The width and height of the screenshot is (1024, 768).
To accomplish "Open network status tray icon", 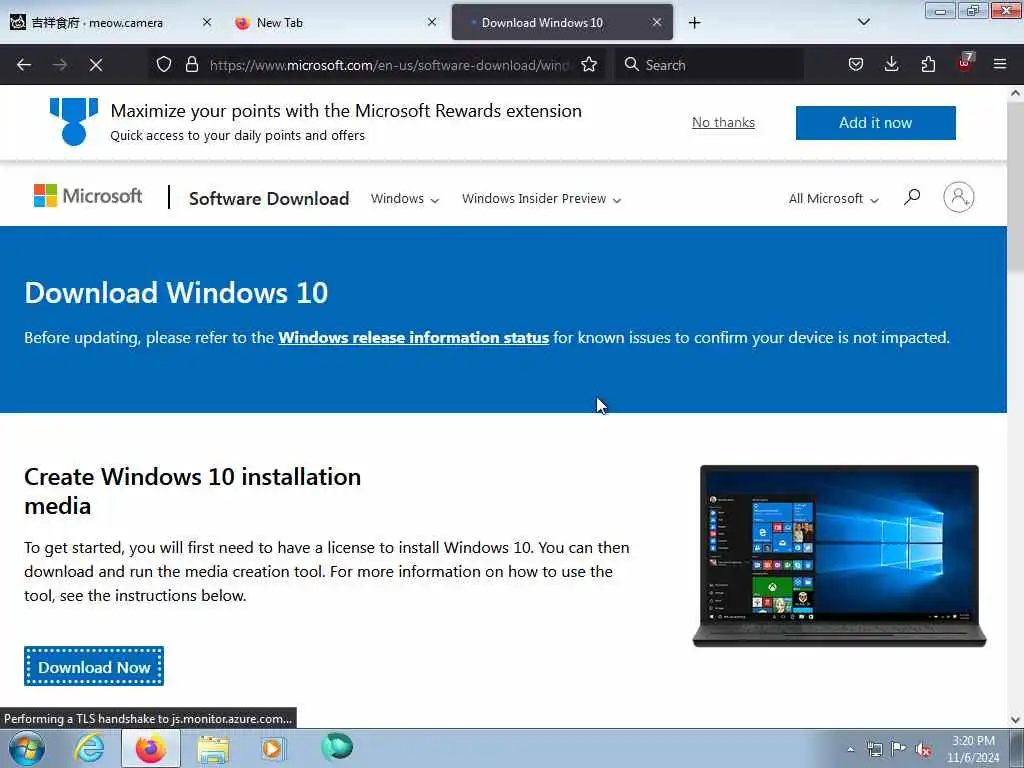I will pyautogui.click(x=874, y=750).
